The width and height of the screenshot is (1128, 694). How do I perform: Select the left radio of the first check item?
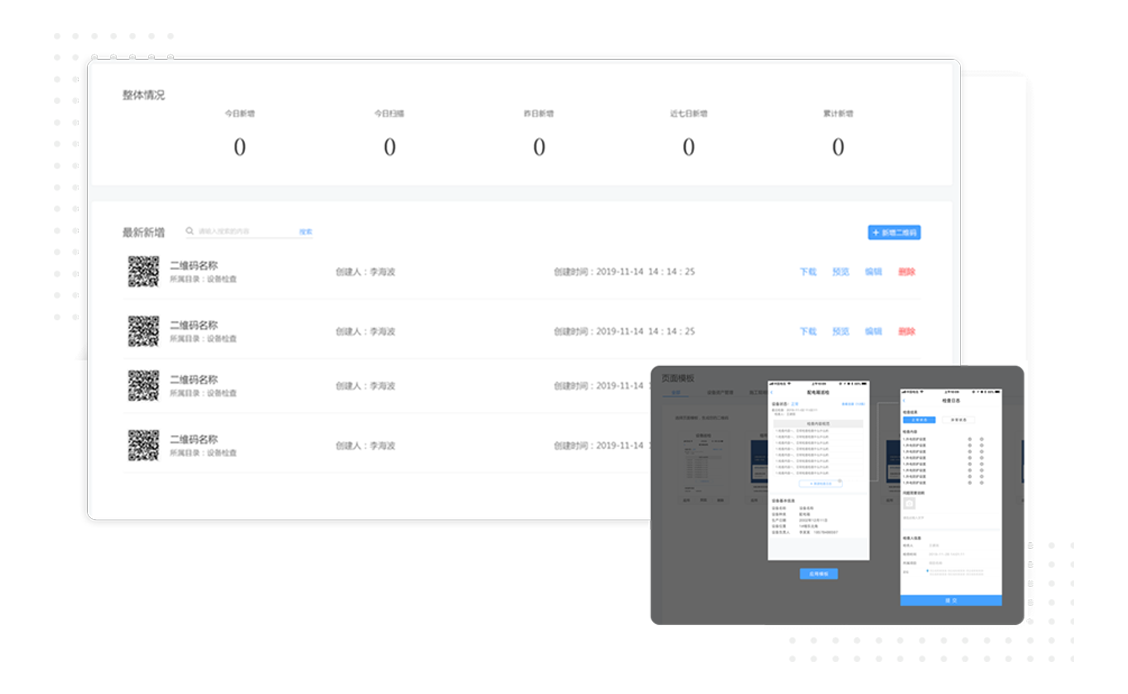pyautogui.click(x=970, y=439)
